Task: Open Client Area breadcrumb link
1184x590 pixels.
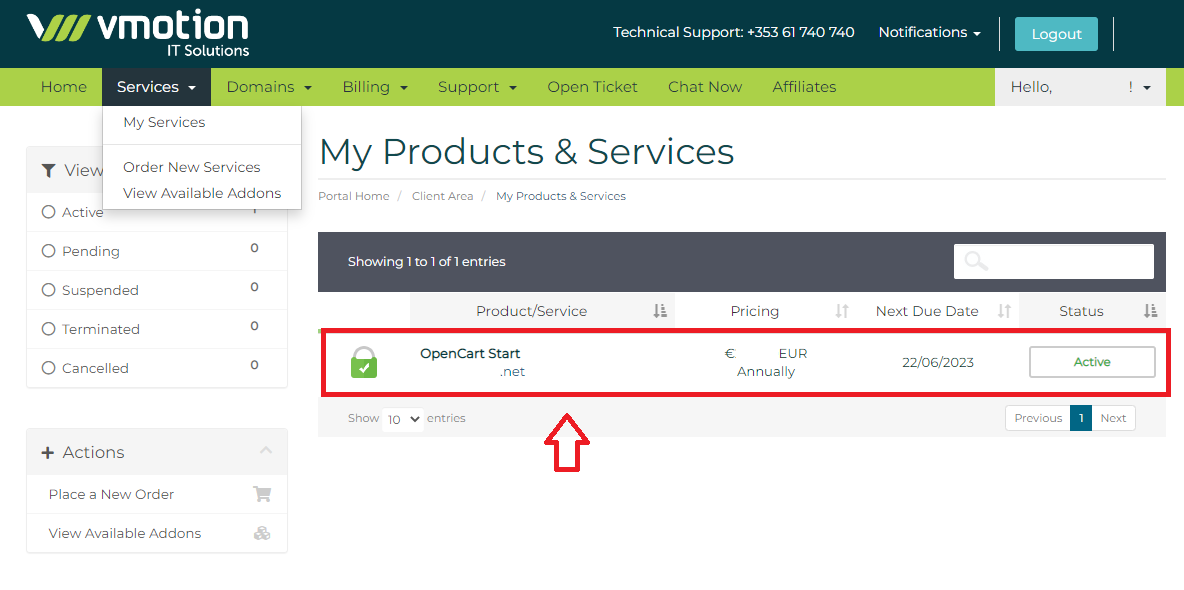Action: [442, 196]
